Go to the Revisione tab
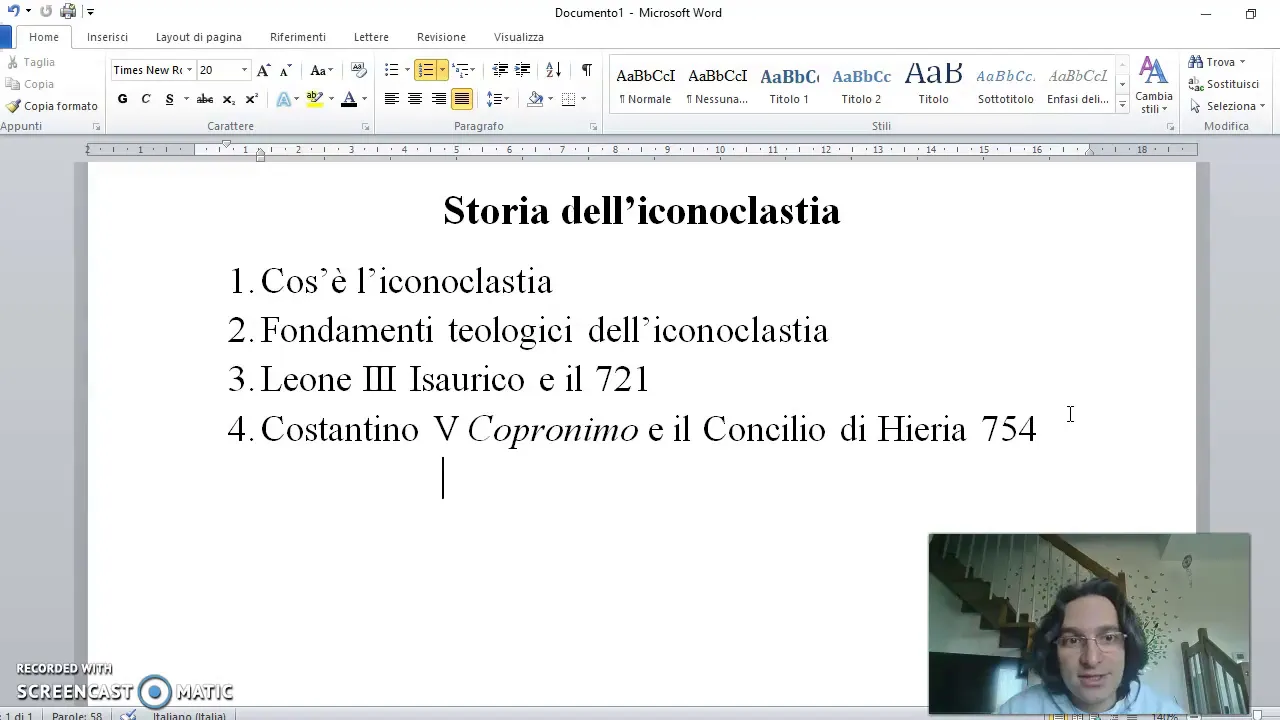1280x720 pixels. pyautogui.click(x=441, y=37)
